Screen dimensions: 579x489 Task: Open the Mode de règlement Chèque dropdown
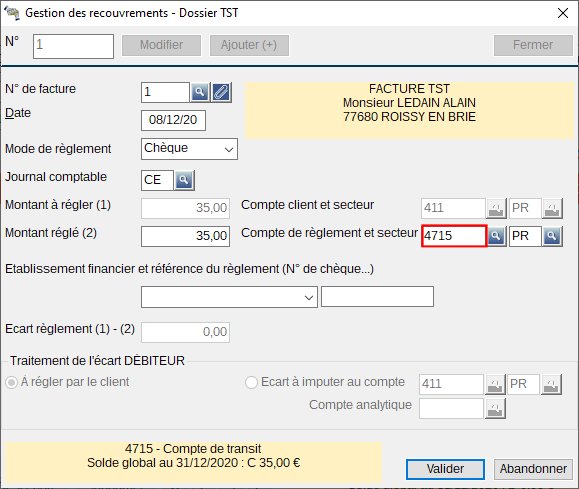(x=189, y=149)
